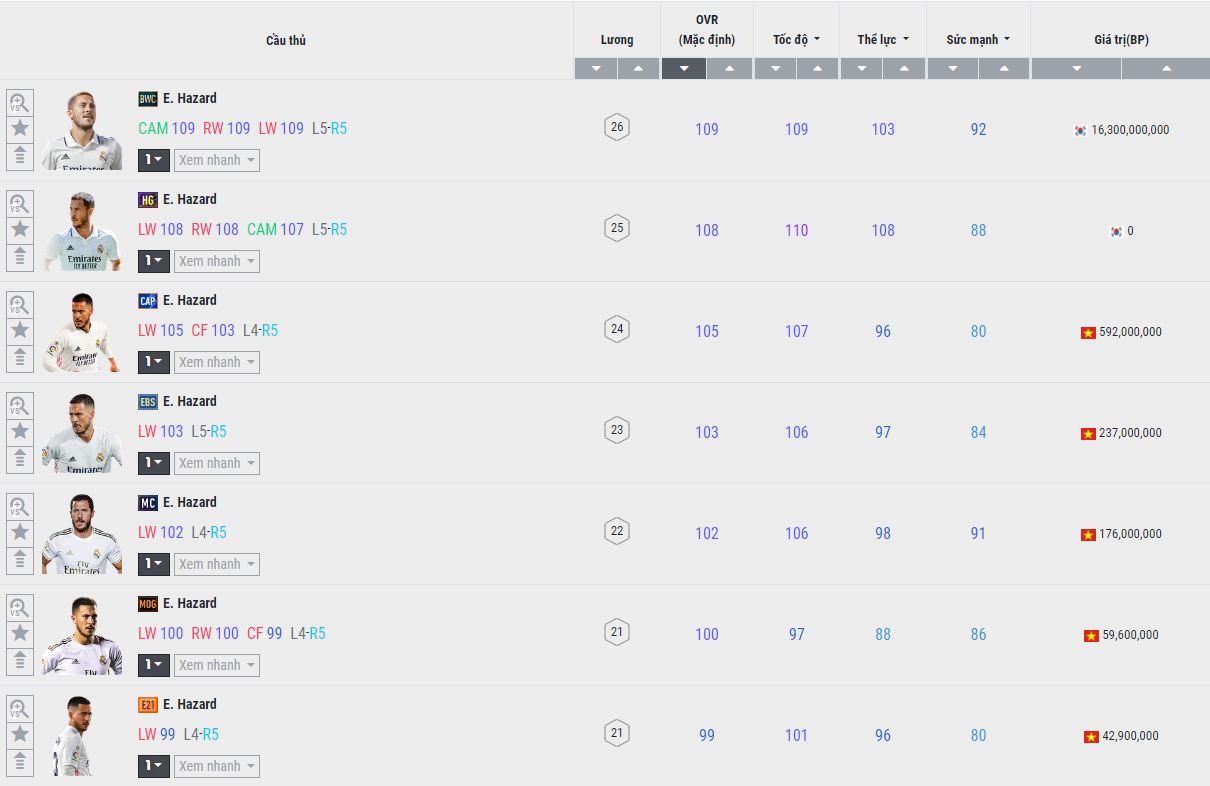This screenshot has height=786, width=1210.
Task: Click the move-to-top icon for CAP Hazard
Action: tap(20, 358)
